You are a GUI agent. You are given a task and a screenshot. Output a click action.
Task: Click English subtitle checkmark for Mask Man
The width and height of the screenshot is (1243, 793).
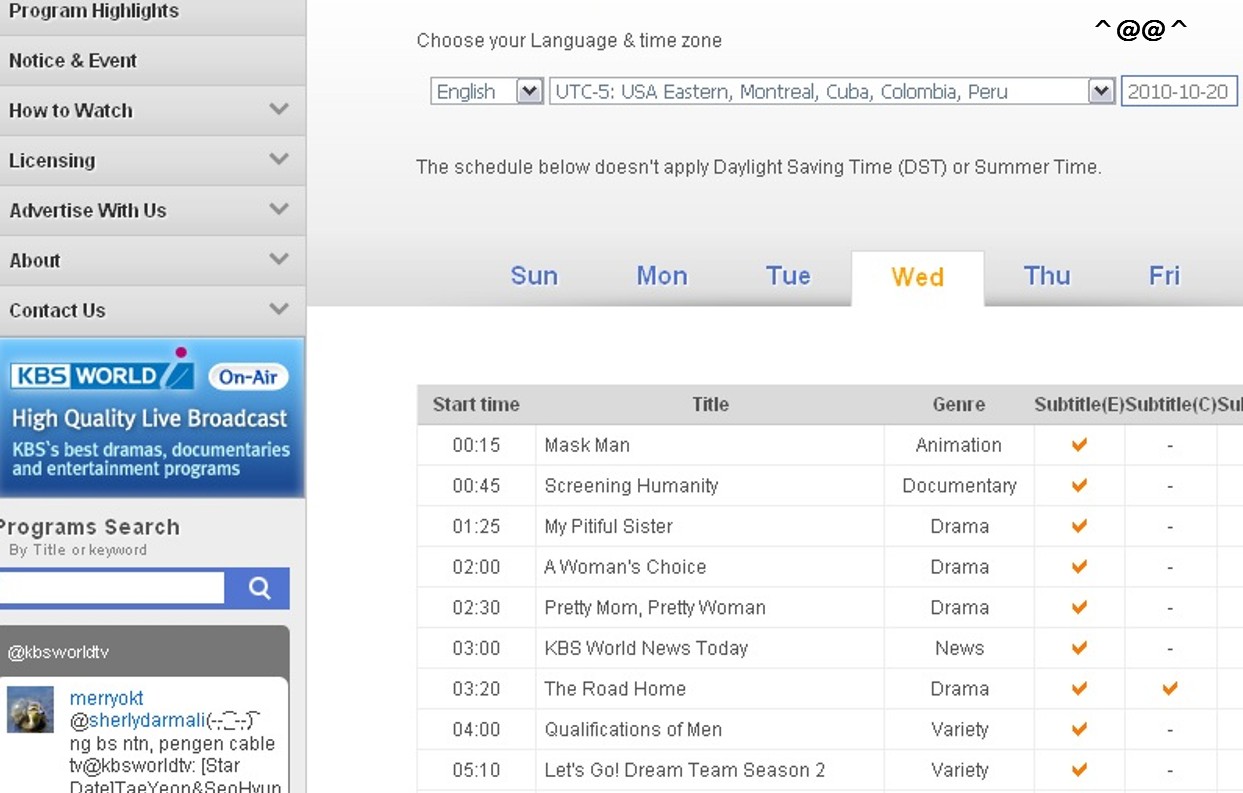point(1079,445)
